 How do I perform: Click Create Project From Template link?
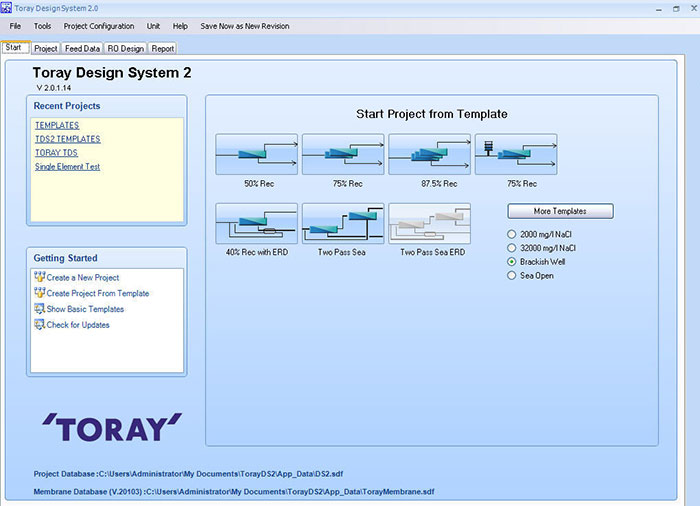tap(98, 293)
